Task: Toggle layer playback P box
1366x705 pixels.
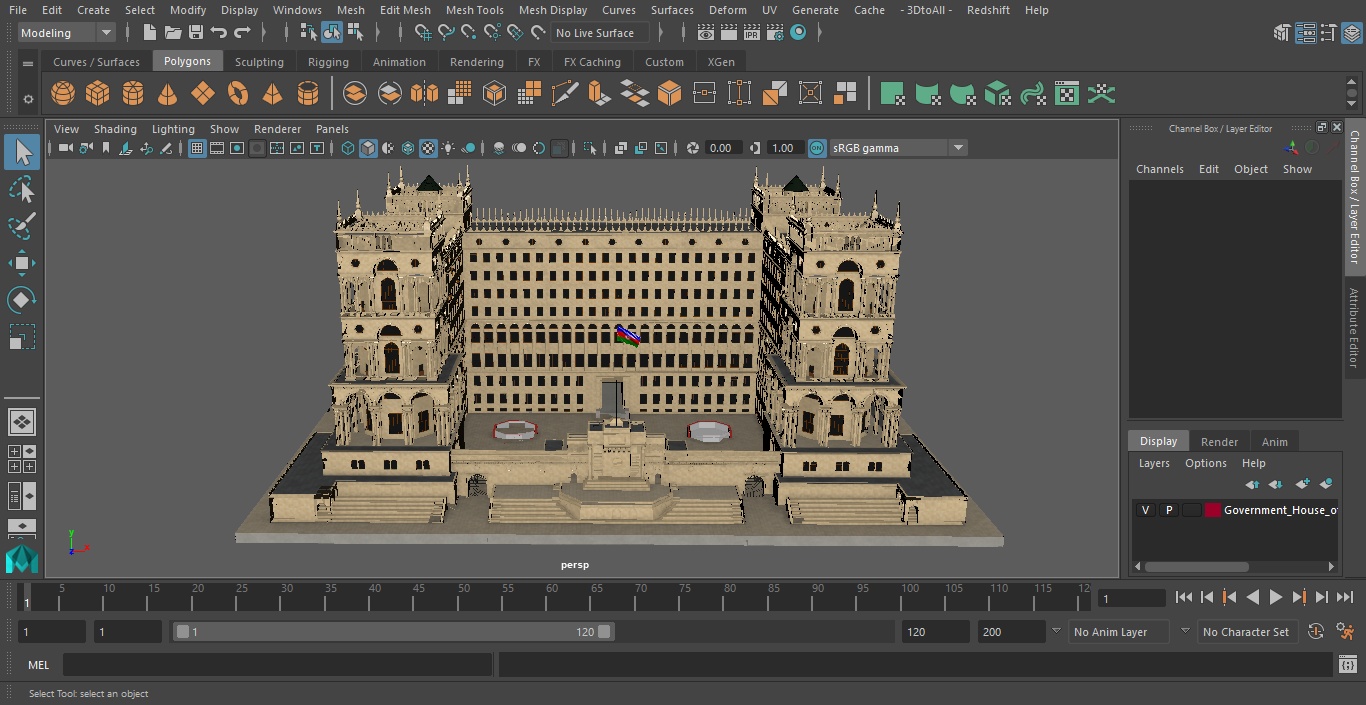Action: pos(1169,510)
